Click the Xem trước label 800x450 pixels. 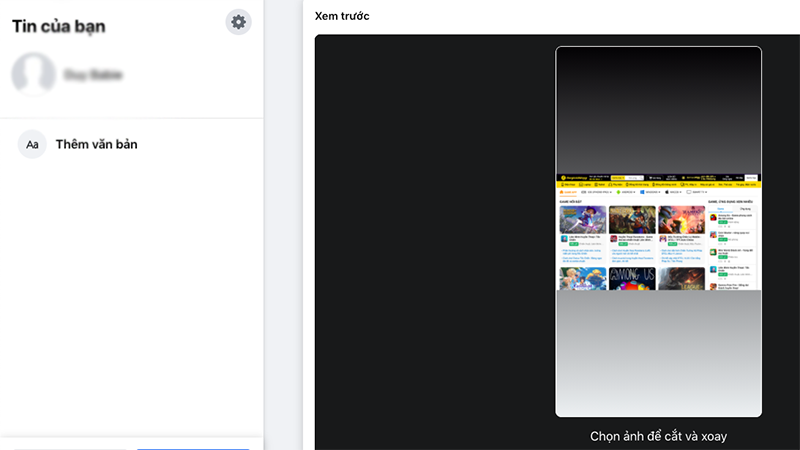click(342, 16)
